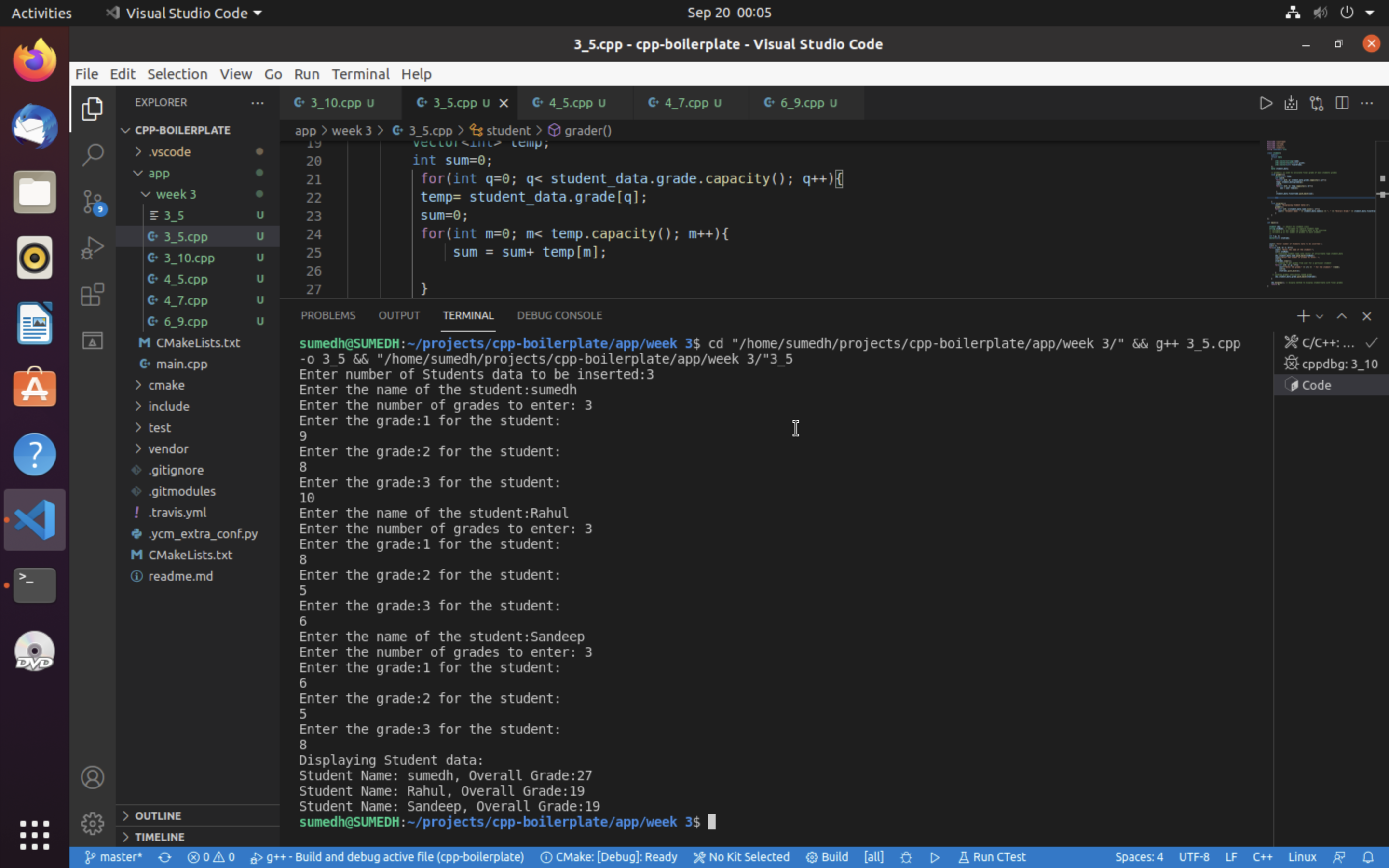Close the terminal panel
The height and width of the screenshot is (868, 1389).
1367,316
